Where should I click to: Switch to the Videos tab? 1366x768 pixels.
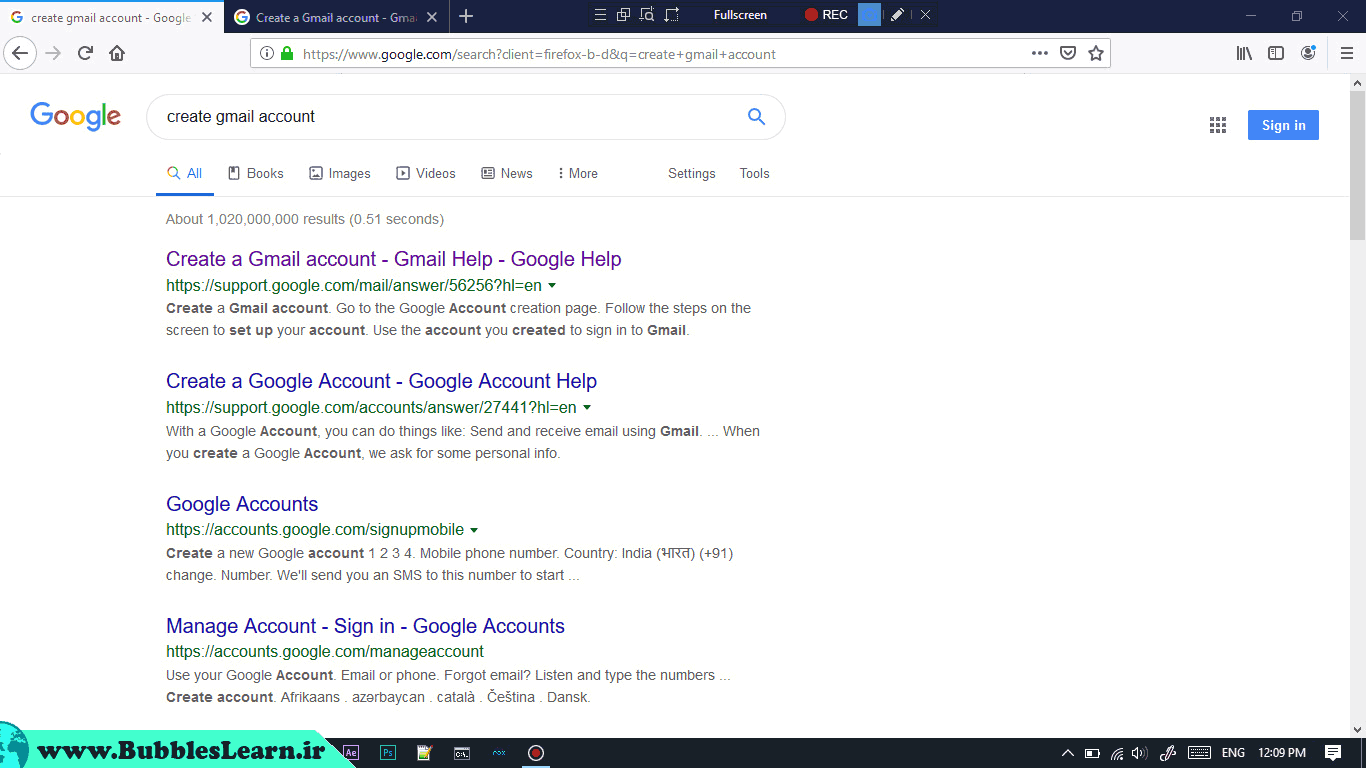click(x=426, y=173)
